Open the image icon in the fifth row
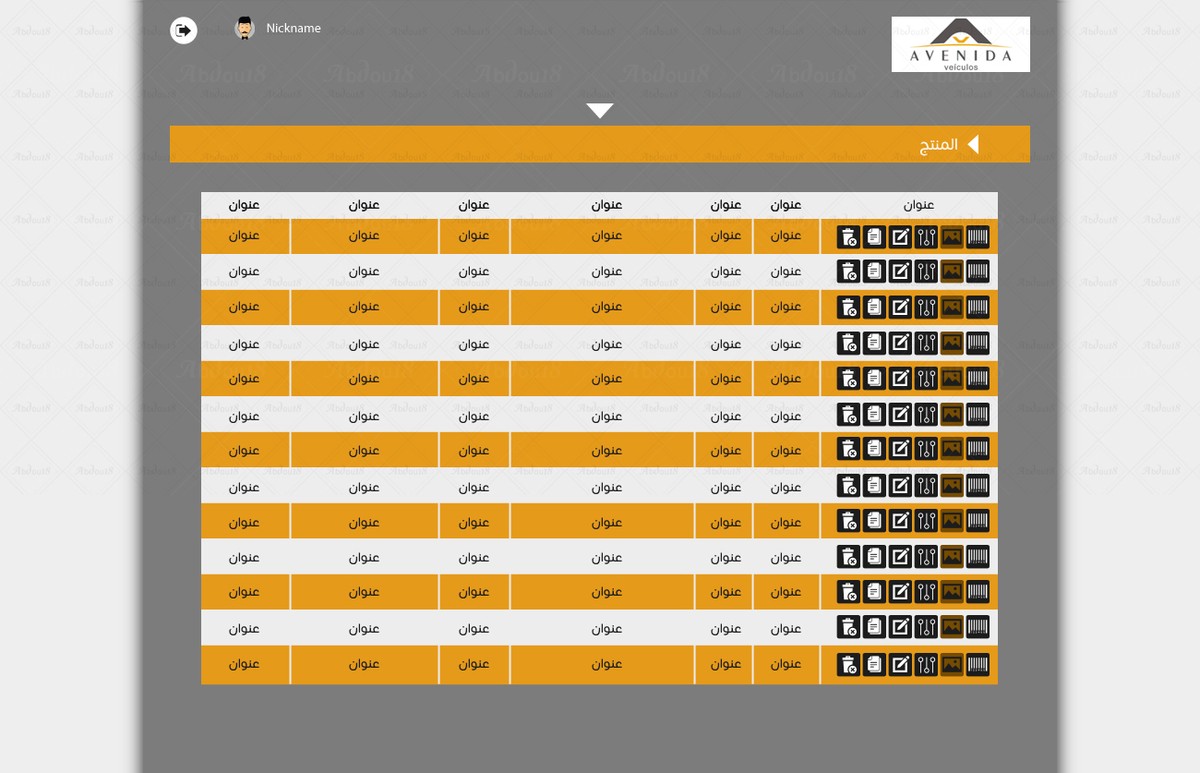The height and width of the screenshot is (773, 1200). [x=952, y=378]
